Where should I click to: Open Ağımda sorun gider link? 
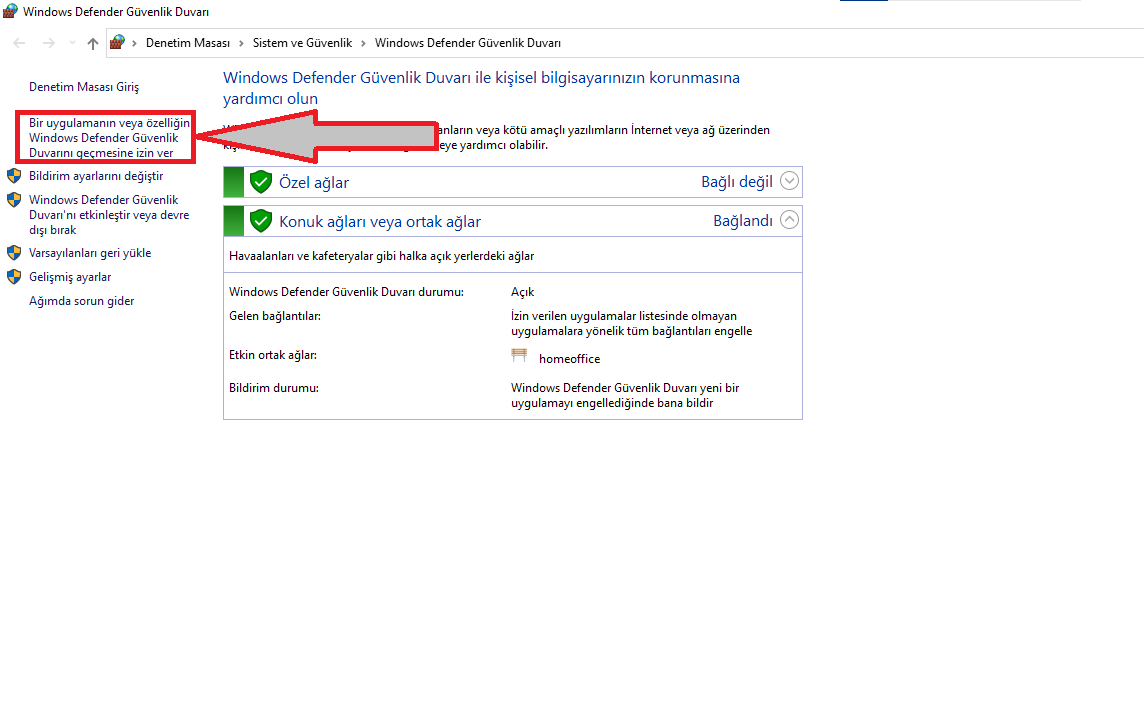click(82, 301)
